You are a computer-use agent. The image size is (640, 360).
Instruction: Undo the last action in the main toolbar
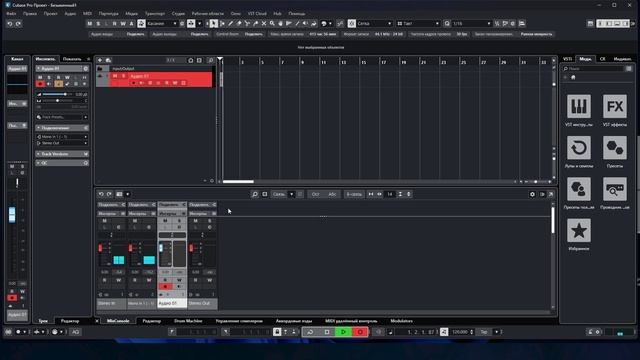(10, 24)
